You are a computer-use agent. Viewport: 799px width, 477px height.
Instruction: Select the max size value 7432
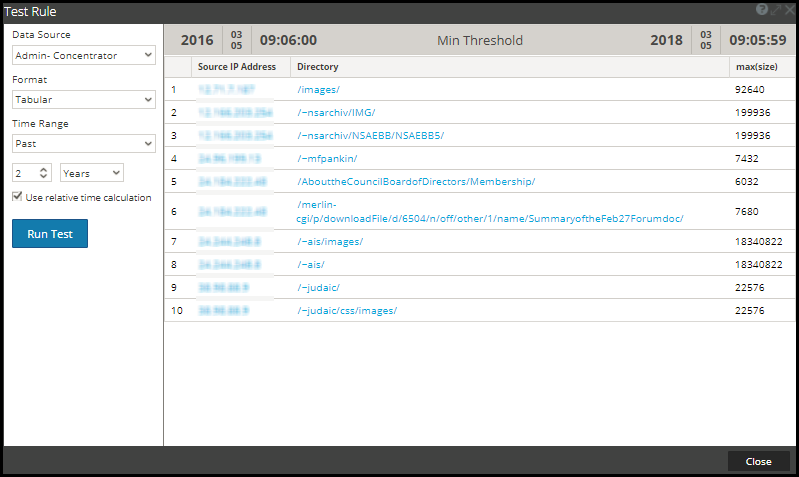tap(747, 158)
